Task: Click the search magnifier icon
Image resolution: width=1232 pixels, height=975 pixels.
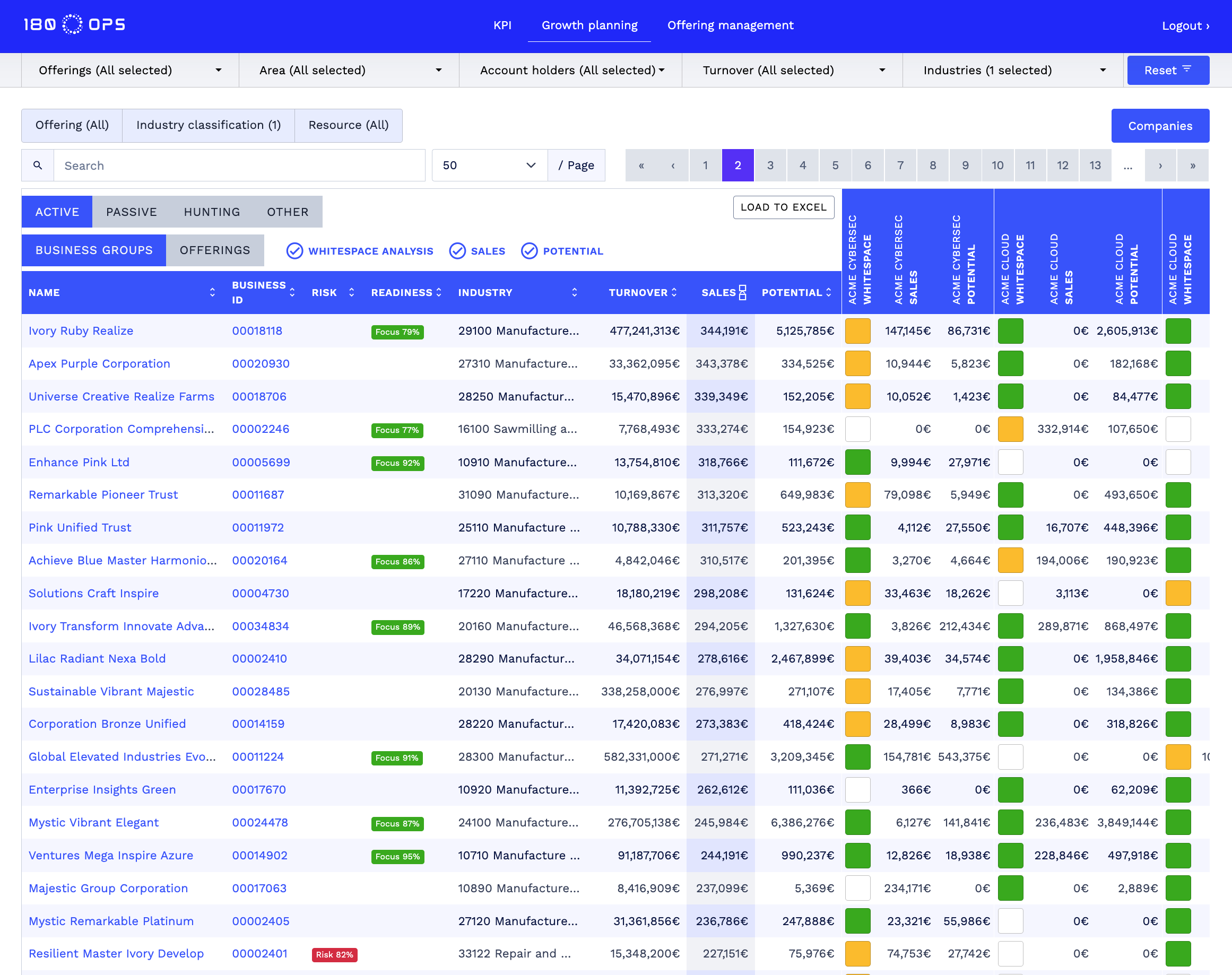Action: point(38,165)
